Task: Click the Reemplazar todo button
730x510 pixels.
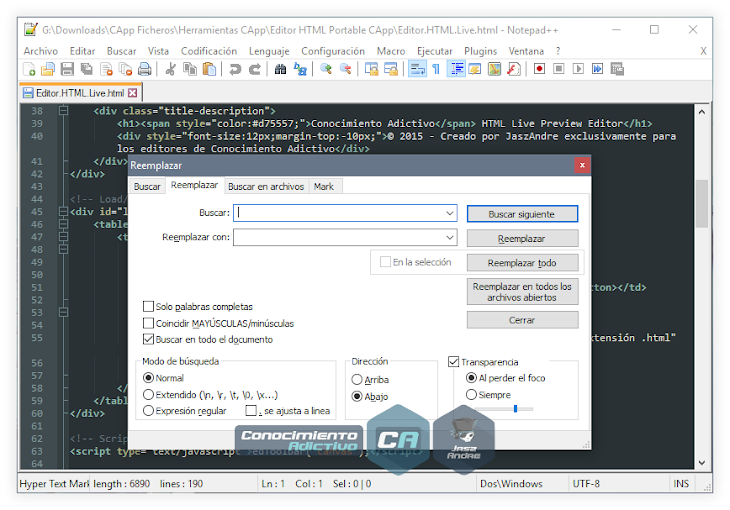Action: pyautogui.click(x=522, y=263)
